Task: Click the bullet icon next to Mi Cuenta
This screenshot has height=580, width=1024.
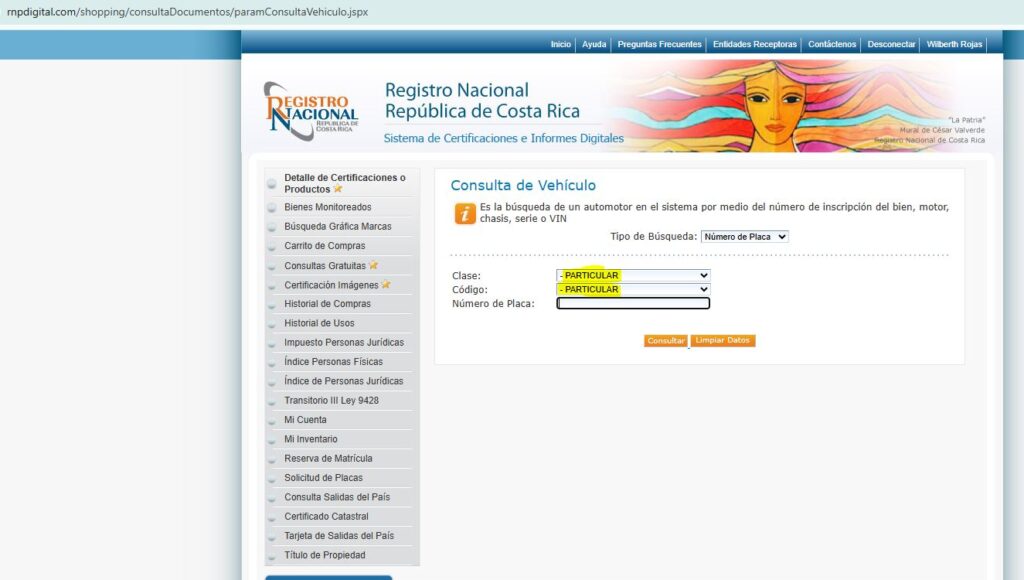Action: click(x=272, y=421)
